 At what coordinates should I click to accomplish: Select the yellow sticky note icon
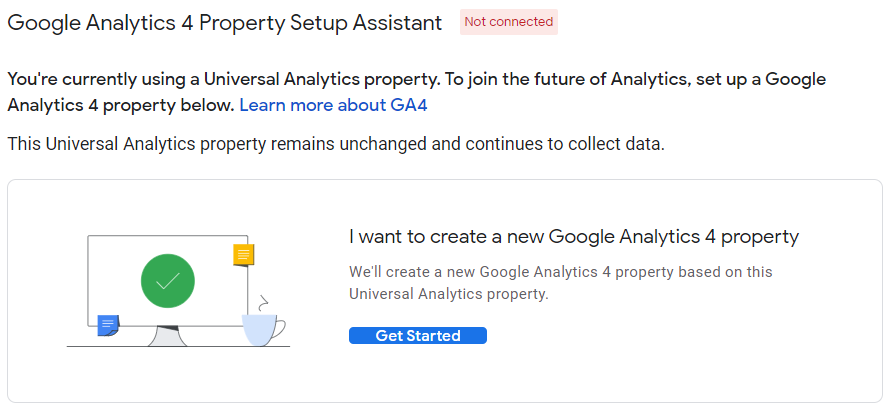[244, 255]
